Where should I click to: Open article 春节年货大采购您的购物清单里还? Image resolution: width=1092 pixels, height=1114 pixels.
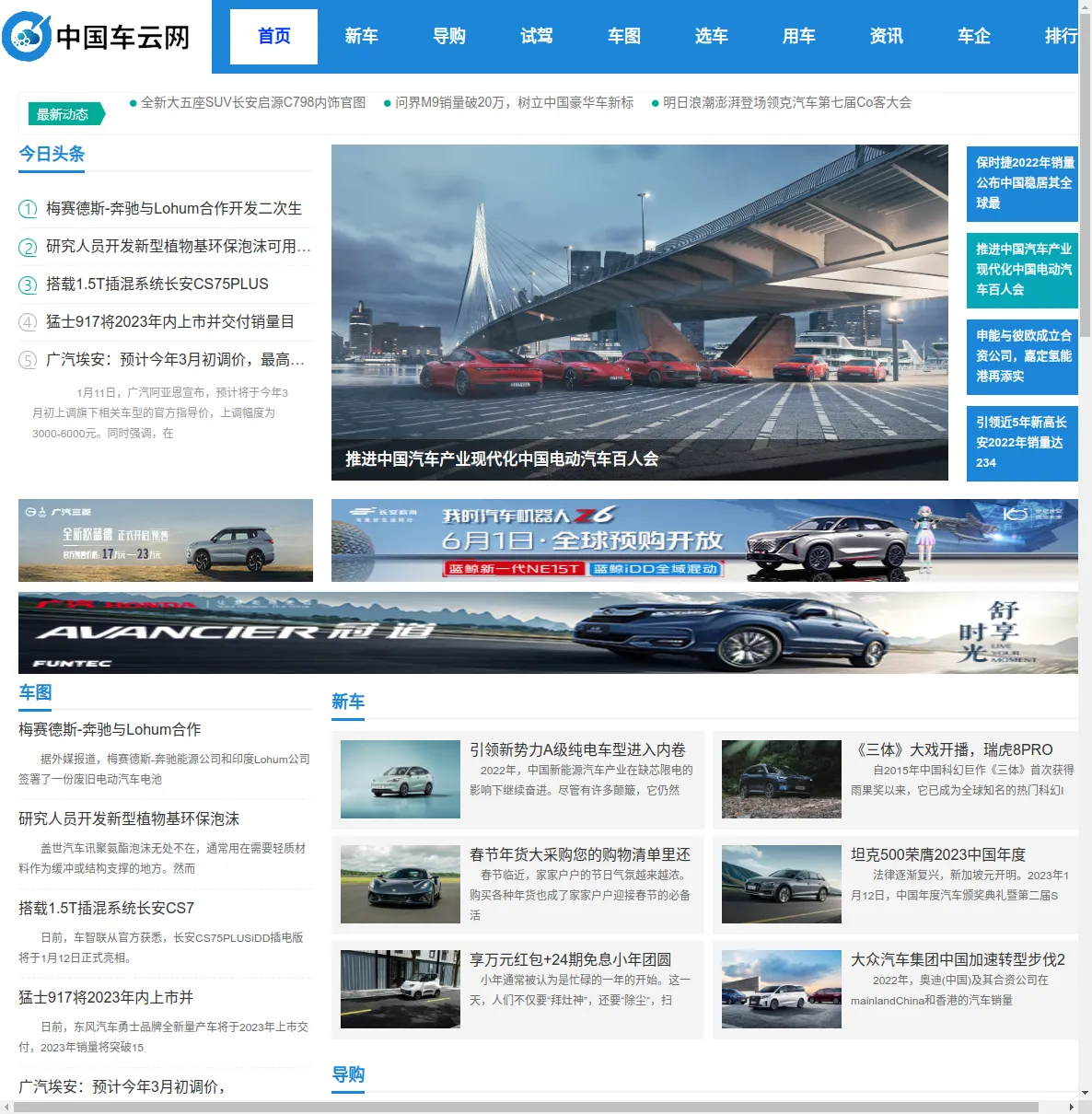(580, 854)
